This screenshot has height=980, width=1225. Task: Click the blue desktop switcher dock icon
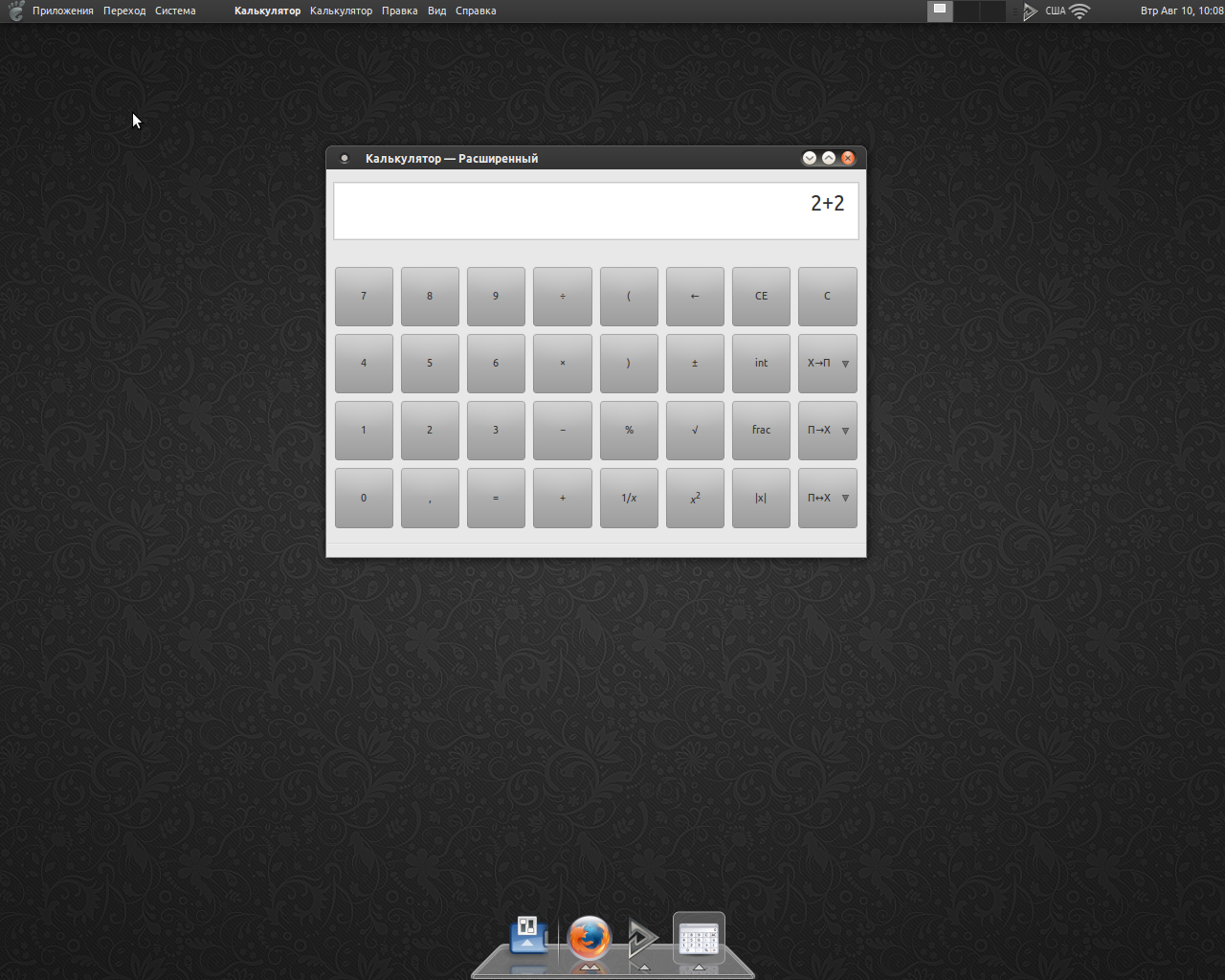pos(529,937)
